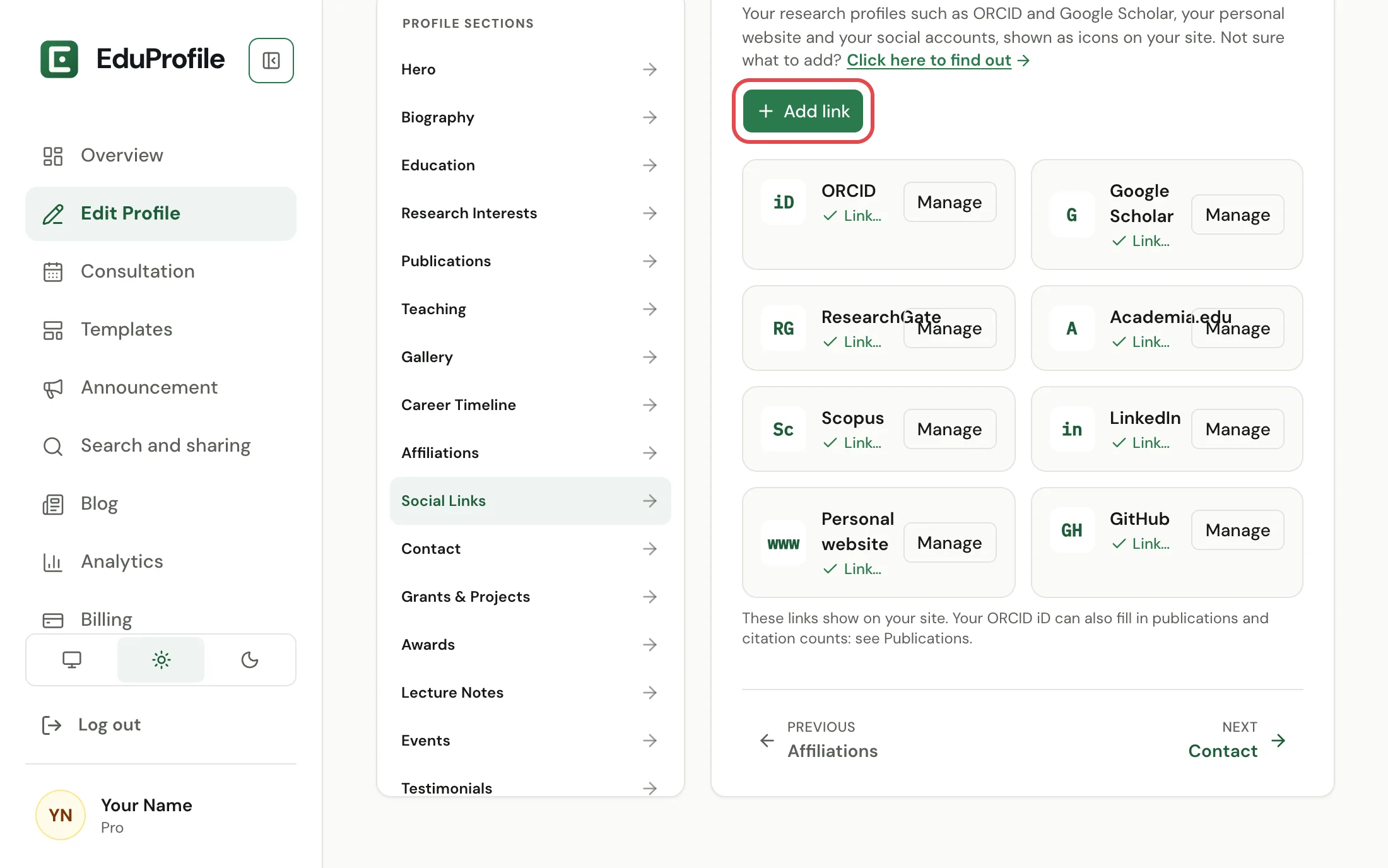Image resolution: width=1388 pixels, height=868 pixels.
Task: Click the LinkedIn in icon
Action: 1072,429
